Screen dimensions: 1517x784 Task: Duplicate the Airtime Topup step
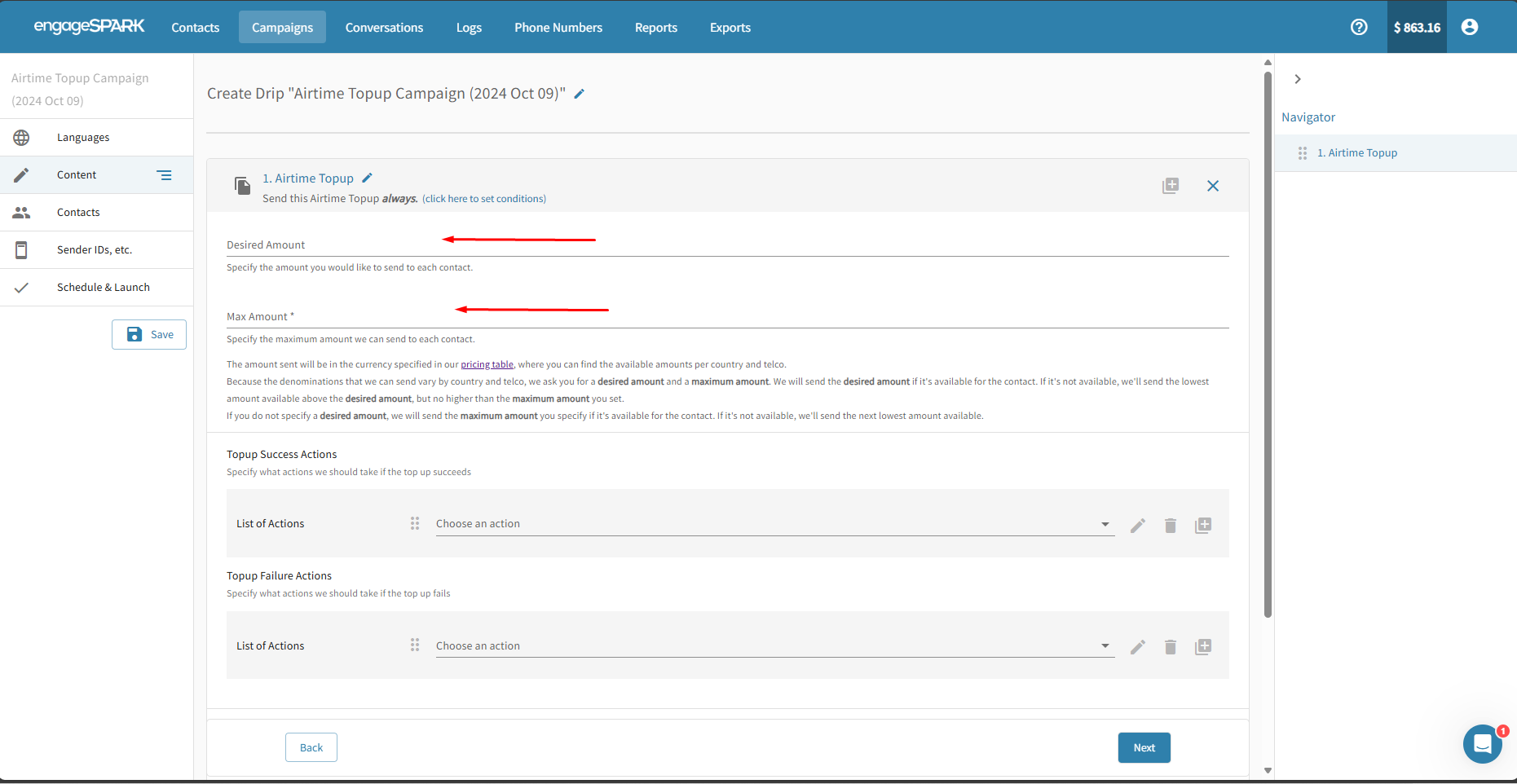(x=1170, y=186)
